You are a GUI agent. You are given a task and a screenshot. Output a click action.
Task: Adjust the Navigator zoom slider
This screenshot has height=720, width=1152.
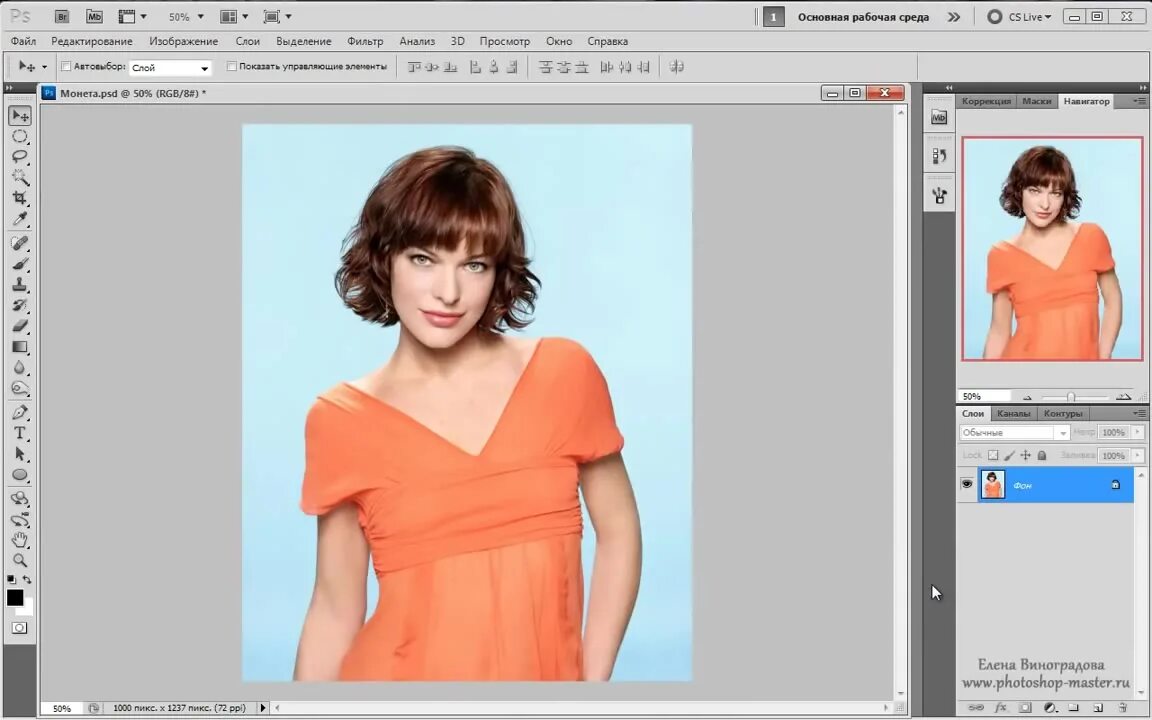pos(1071,397)
